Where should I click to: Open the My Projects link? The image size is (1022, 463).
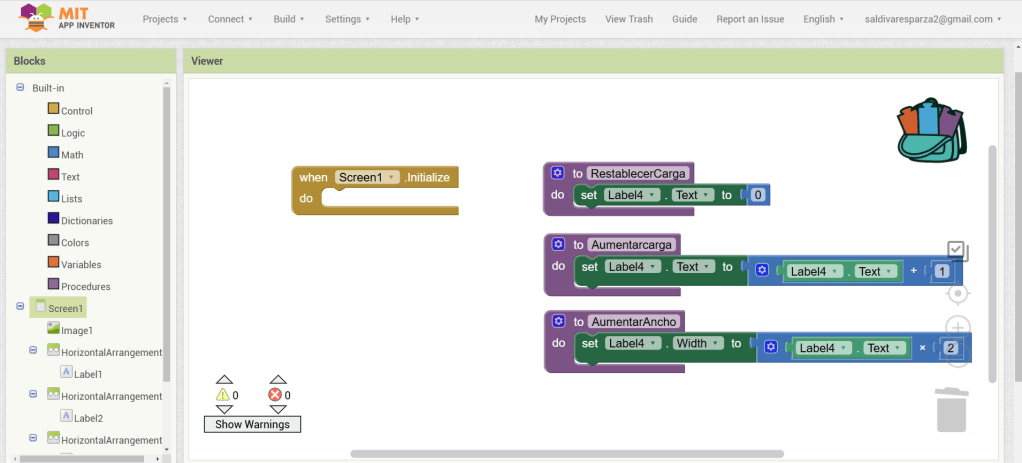point(560,19)
